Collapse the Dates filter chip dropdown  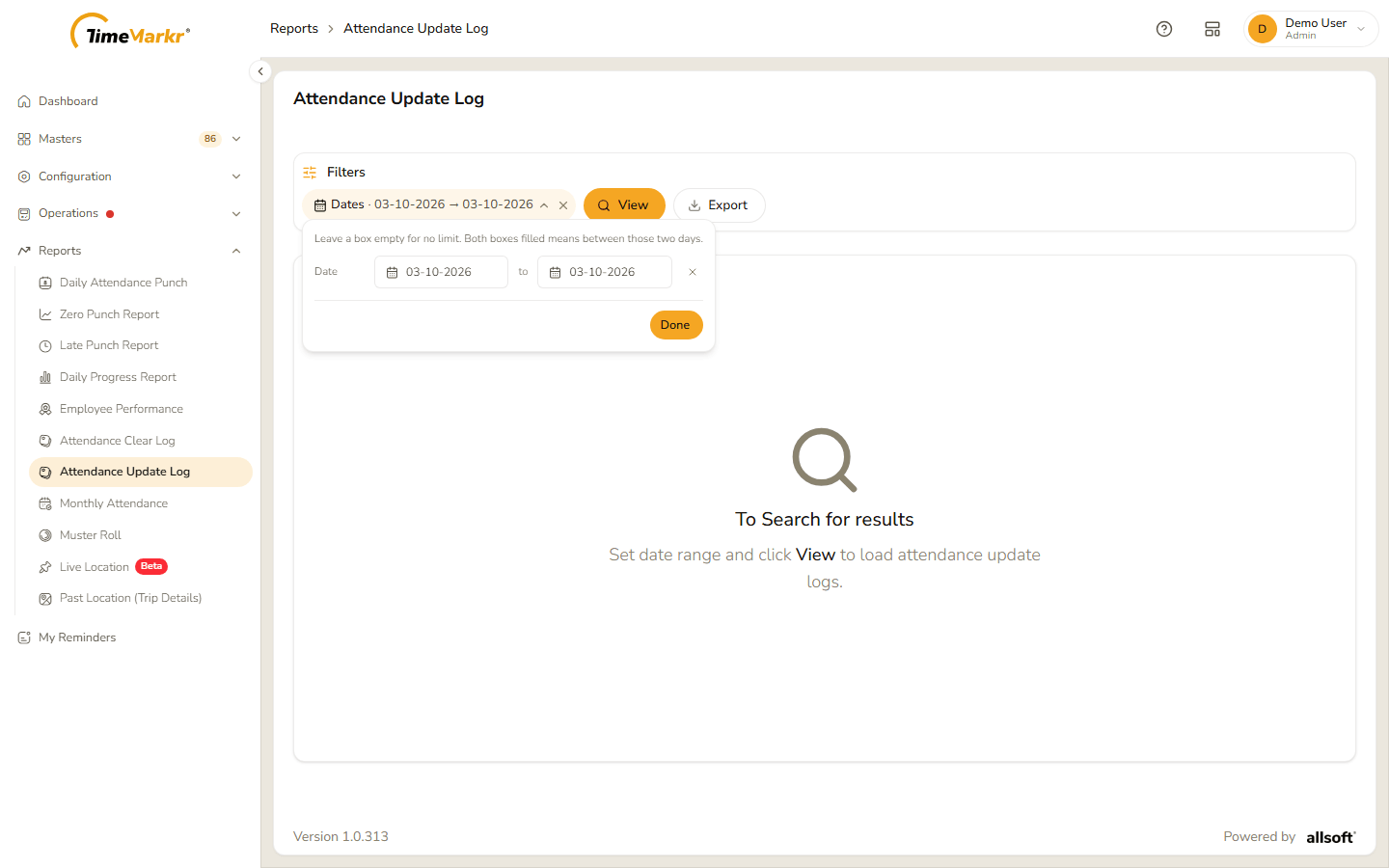coord(544,205)
